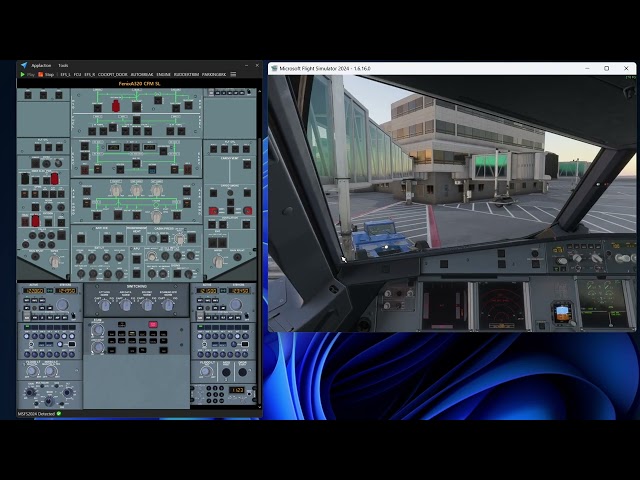Click the left FLOOD LT knob
Image resolution: width=640 pixels, height=480 pixels.
click(x=32, y=371)
